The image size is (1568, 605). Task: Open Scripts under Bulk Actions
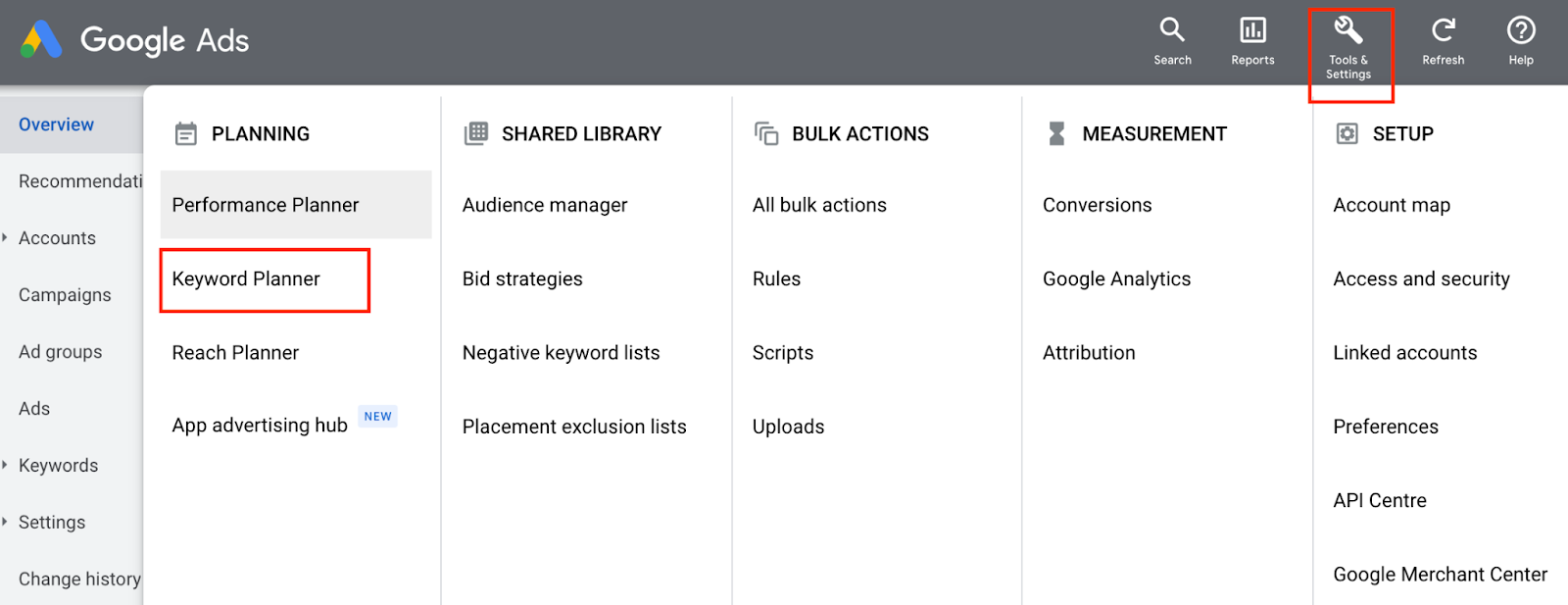783,353
